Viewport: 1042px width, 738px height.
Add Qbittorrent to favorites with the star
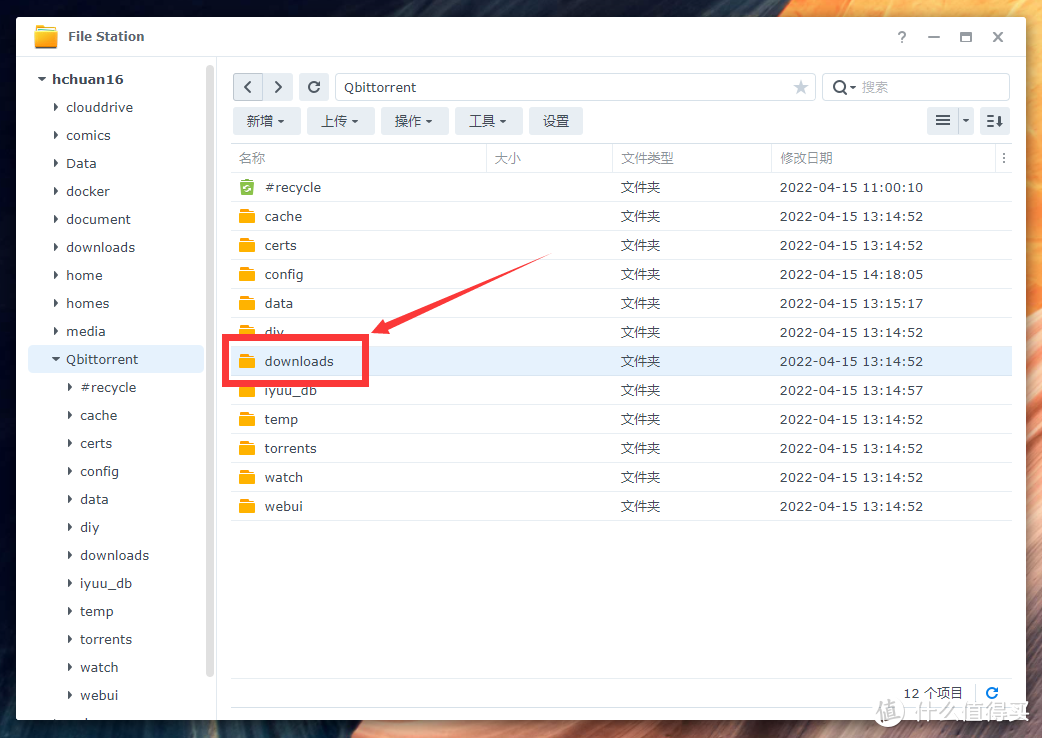[x=801, y=87]
